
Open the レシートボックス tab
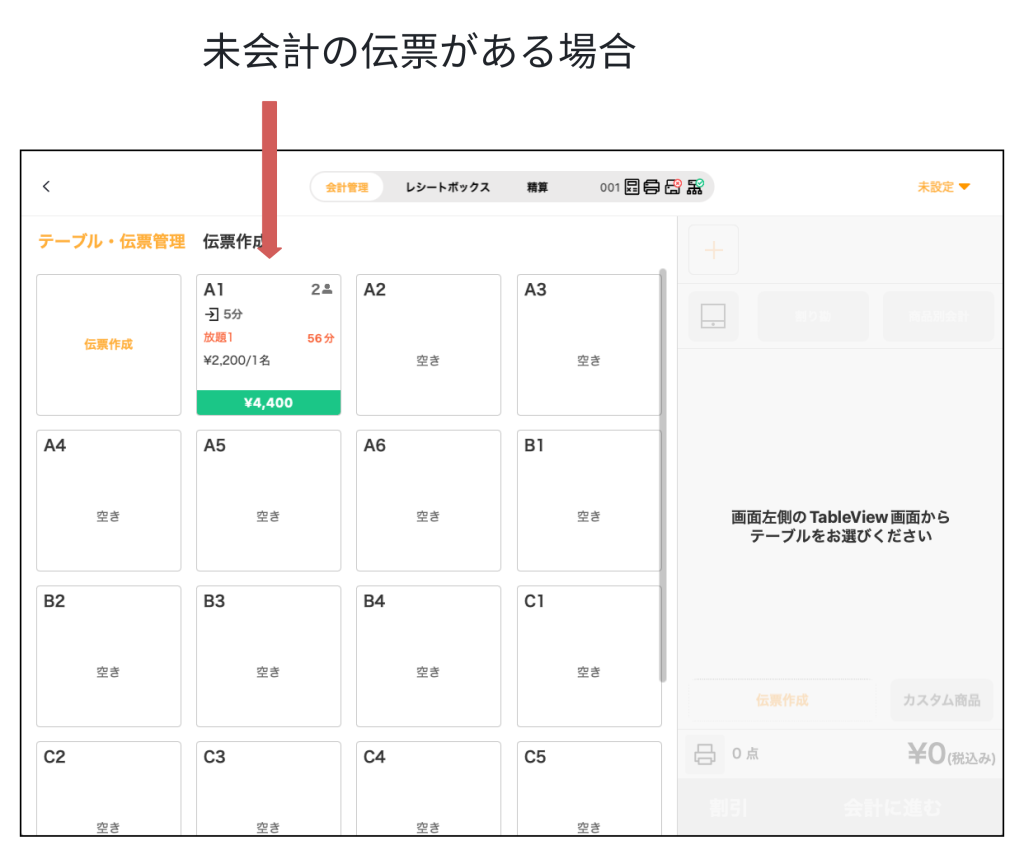447,187
